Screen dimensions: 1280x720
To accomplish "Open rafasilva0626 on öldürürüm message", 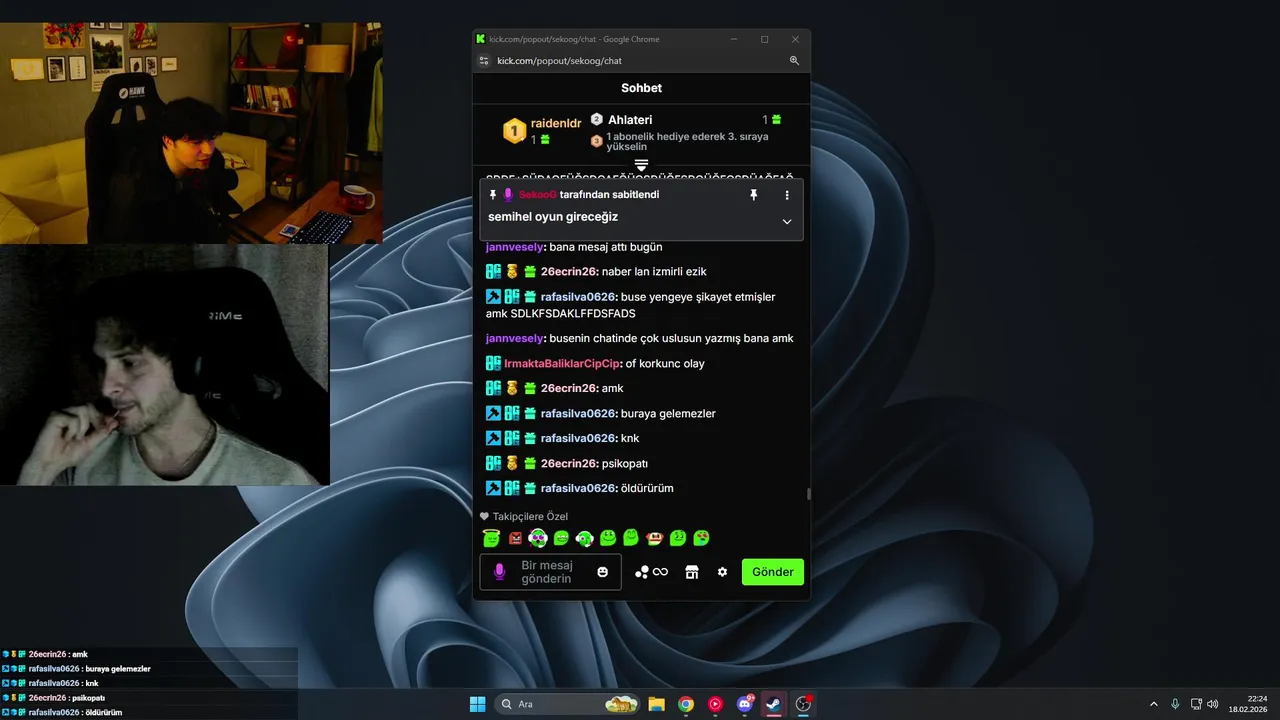I will [578, 488].
